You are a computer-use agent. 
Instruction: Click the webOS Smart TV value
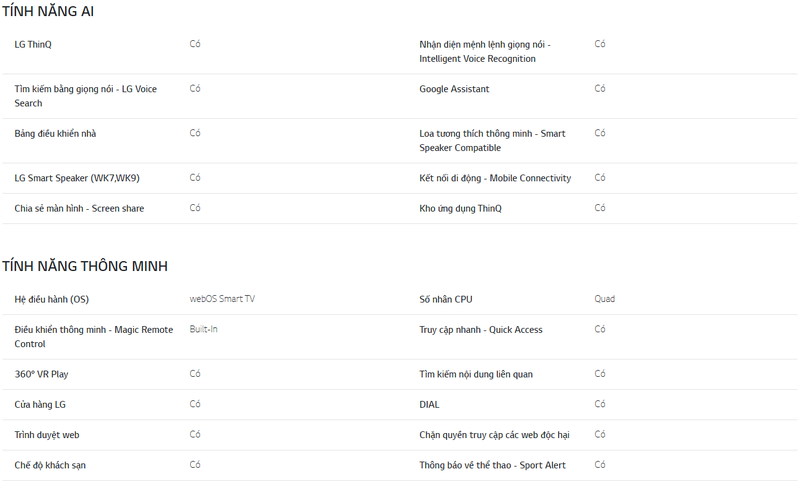tap(222, 299)
